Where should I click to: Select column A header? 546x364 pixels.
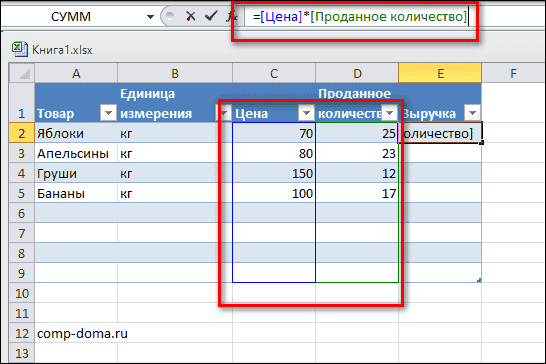coord(76,73)
